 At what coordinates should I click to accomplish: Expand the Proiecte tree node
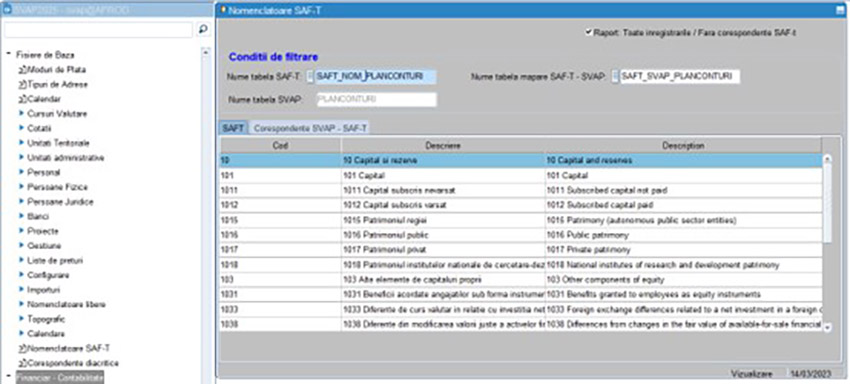click(x=22, y=231)
